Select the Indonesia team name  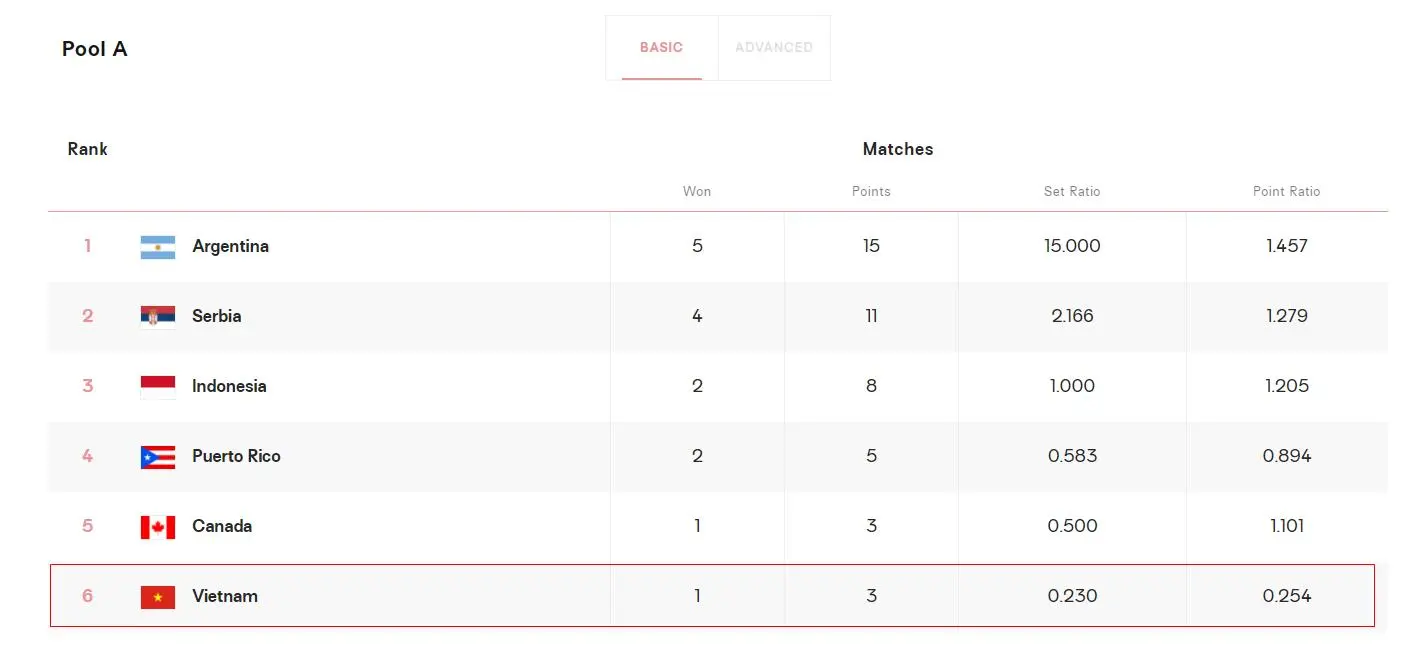[x=229, y=386]
